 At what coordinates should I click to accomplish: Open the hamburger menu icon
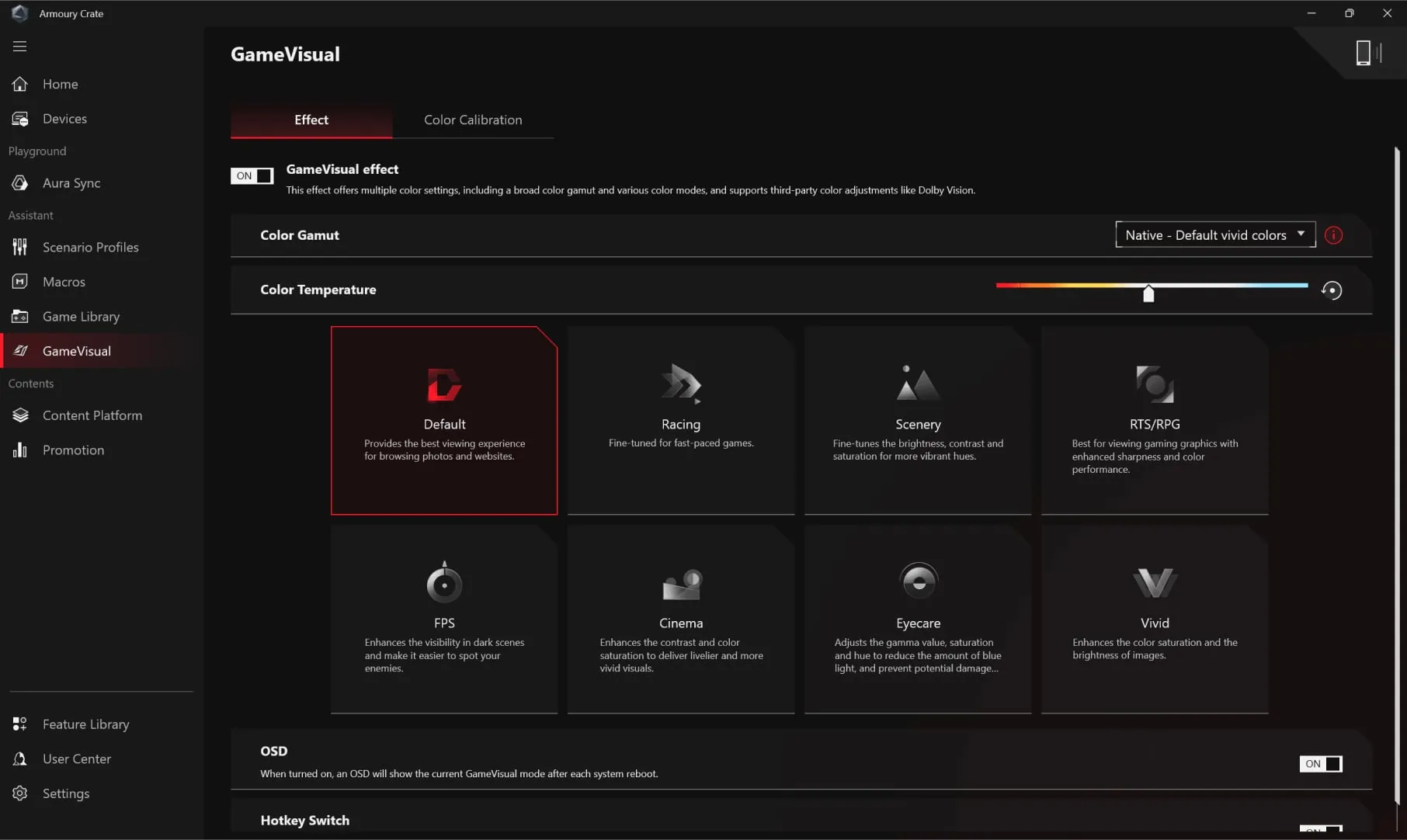point(19,47)
